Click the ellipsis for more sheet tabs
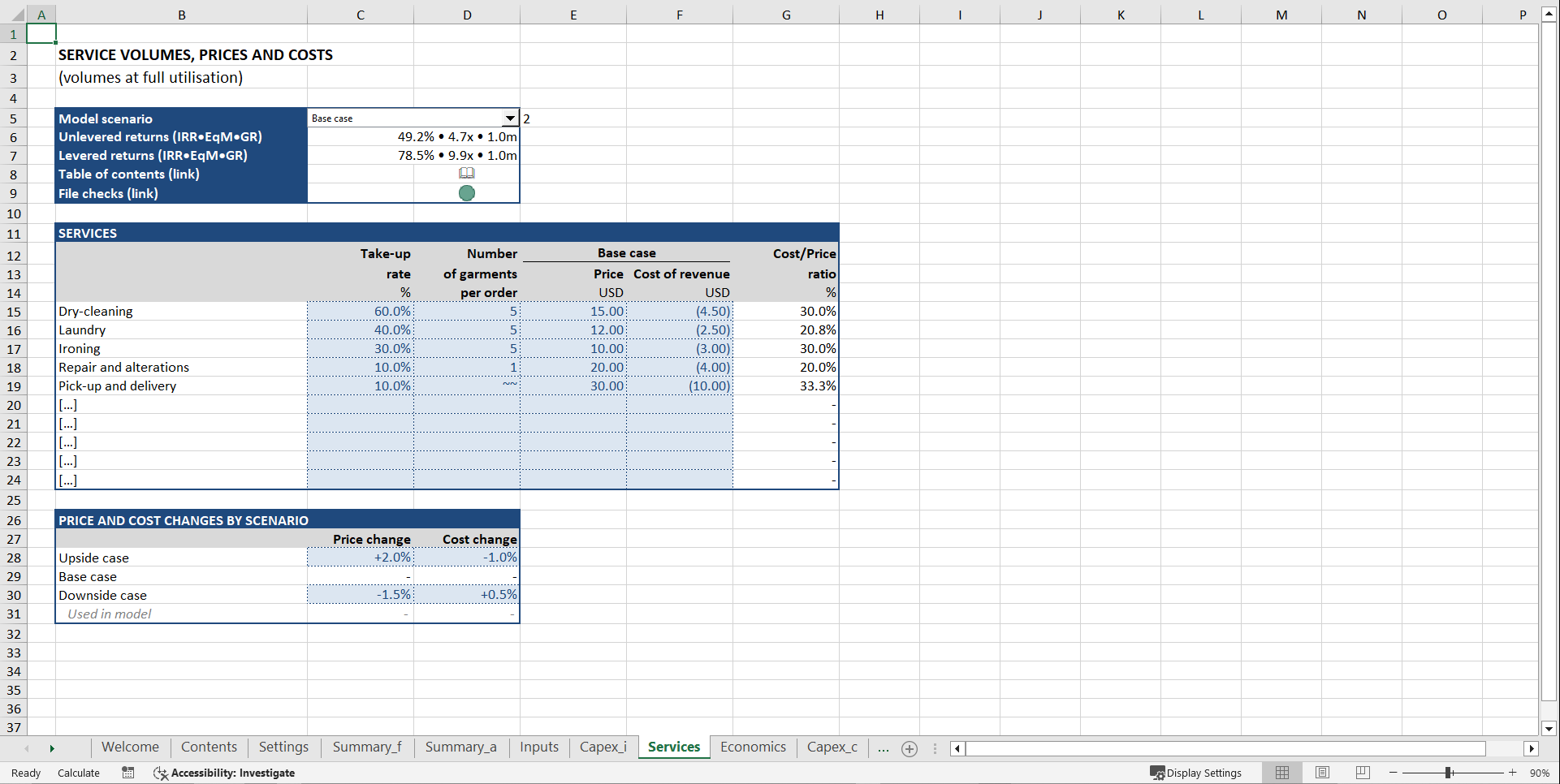1560x784 pixels. (x=883, y=748)
